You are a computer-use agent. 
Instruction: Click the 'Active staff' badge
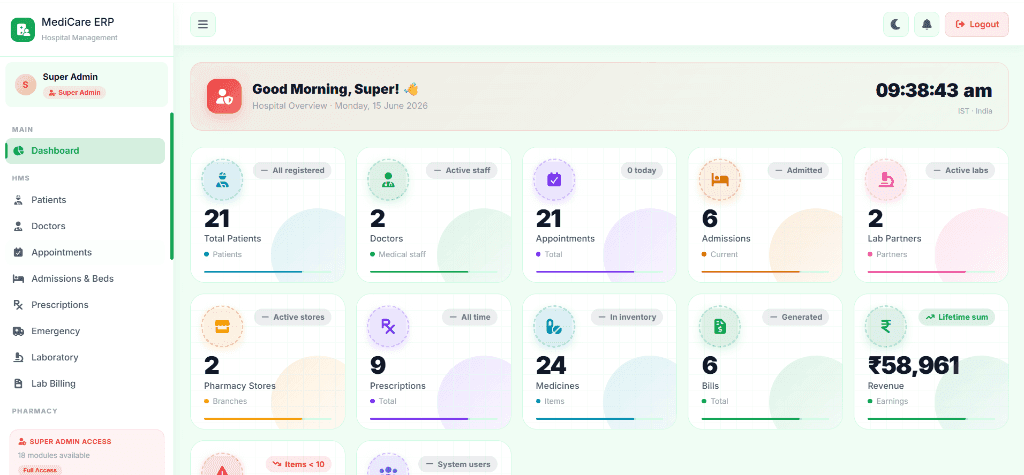click(462, 171)
